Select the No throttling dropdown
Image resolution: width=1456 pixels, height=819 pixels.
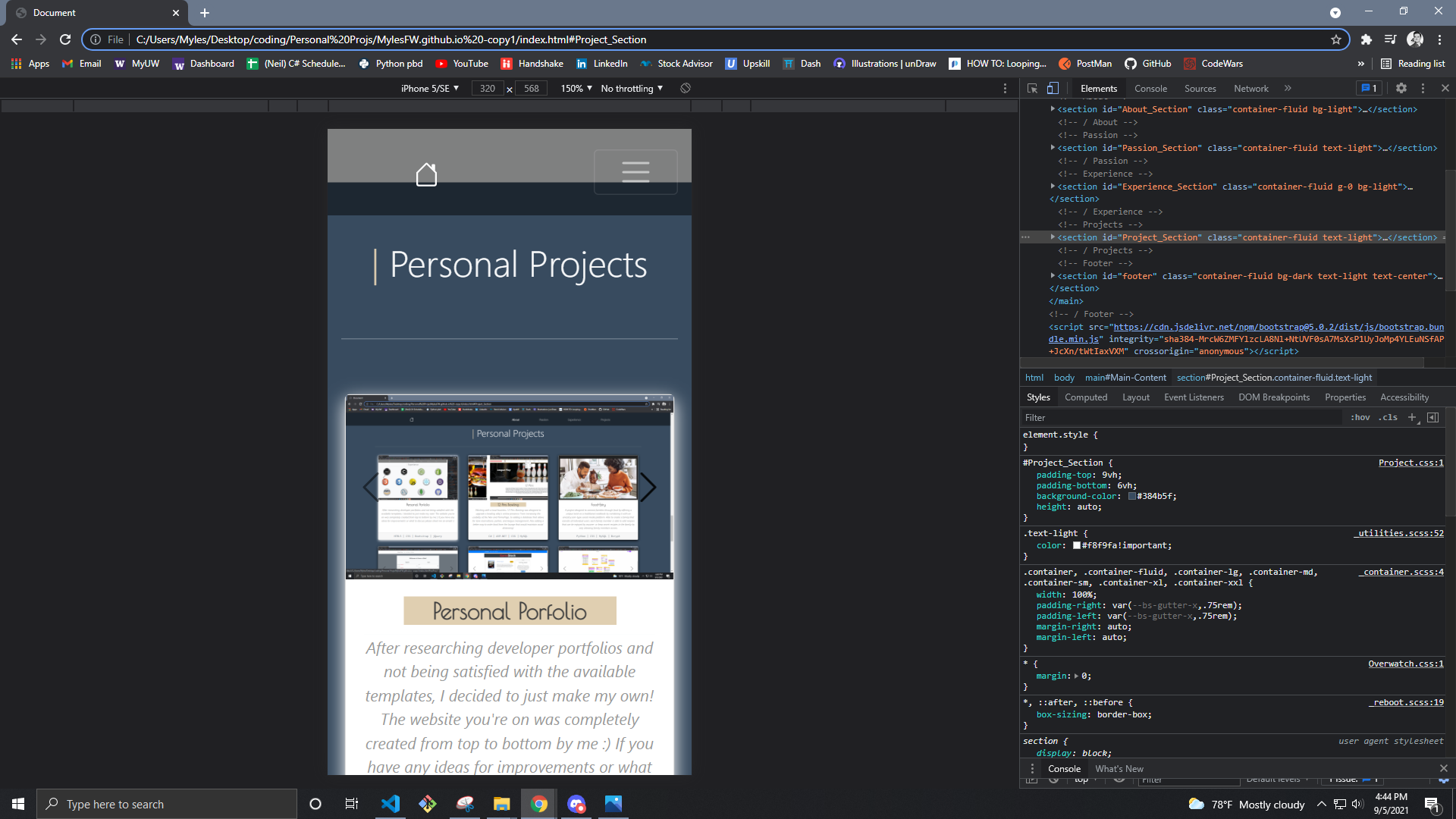click(x=631, y=88)
